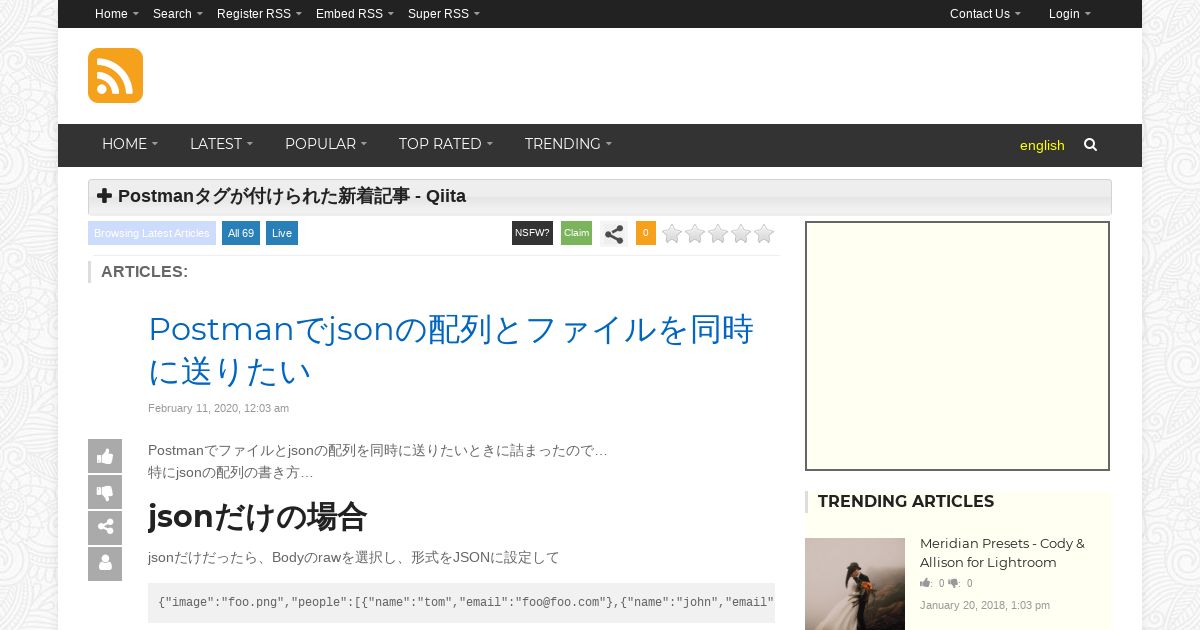
Task: Rate feed two stars
Action: click(x=695, y=234)
